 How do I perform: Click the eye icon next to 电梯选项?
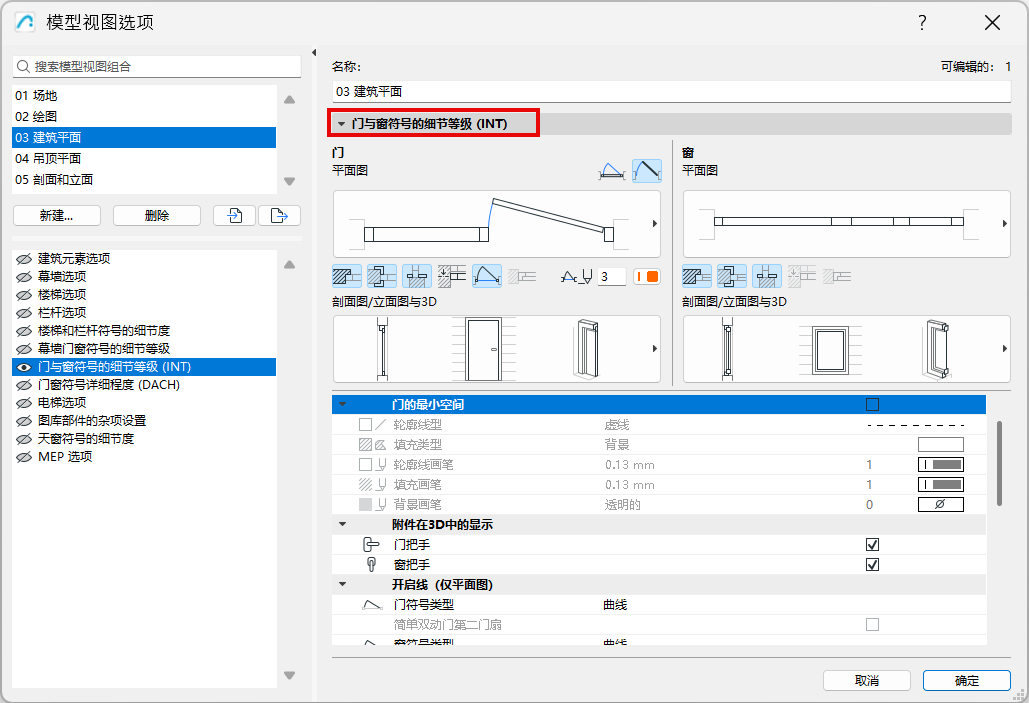coord(24,402)
